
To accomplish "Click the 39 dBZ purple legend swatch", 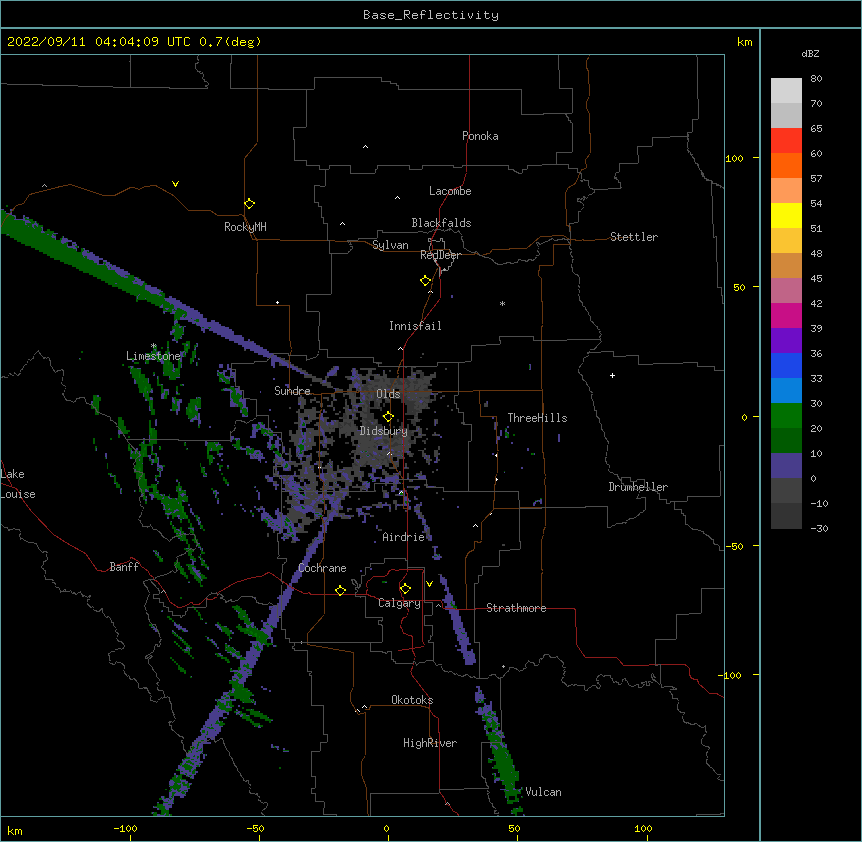I will pos(786,341).
